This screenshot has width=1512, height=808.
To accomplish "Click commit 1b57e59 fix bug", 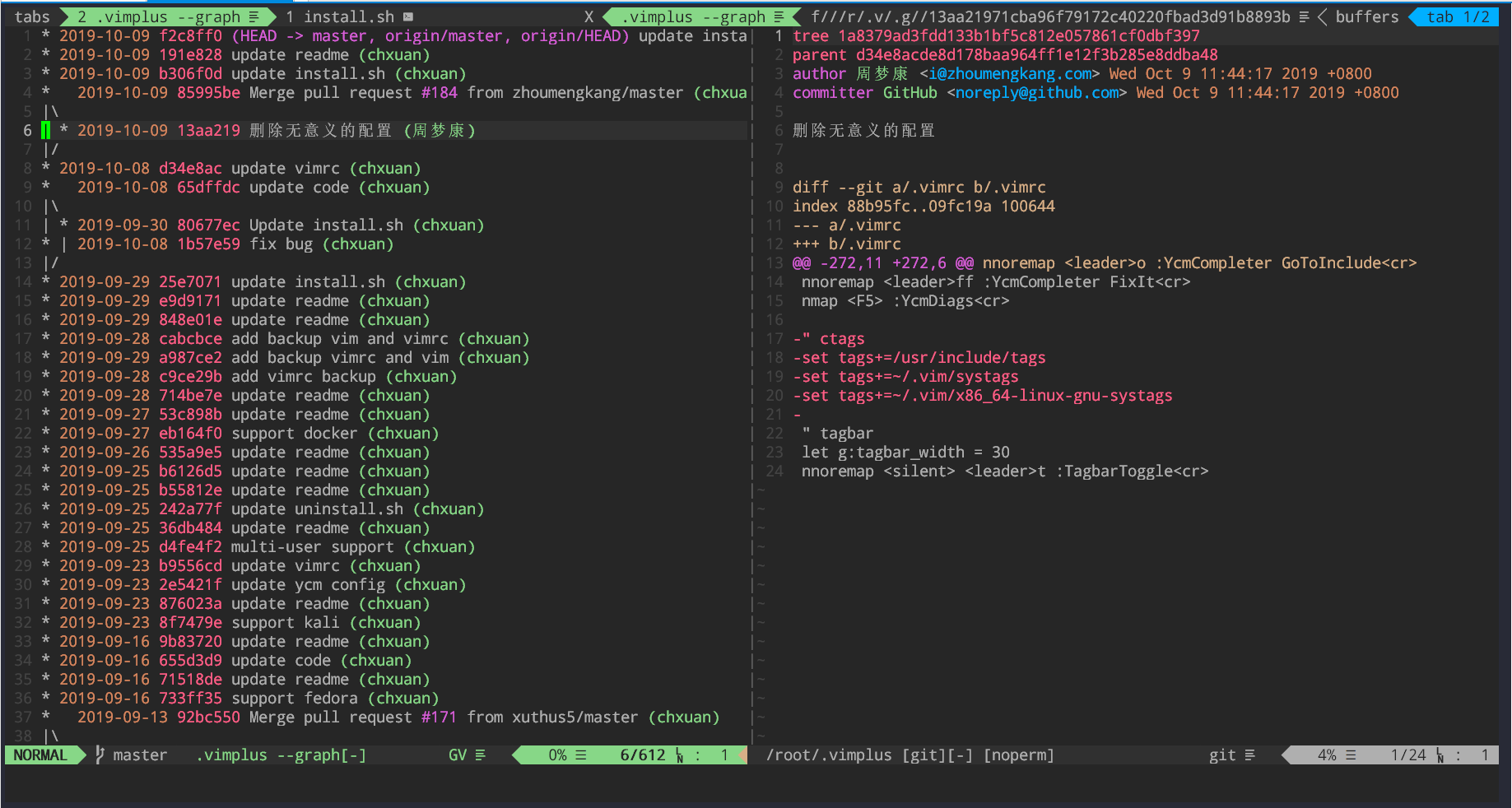I will coord(235,244).
